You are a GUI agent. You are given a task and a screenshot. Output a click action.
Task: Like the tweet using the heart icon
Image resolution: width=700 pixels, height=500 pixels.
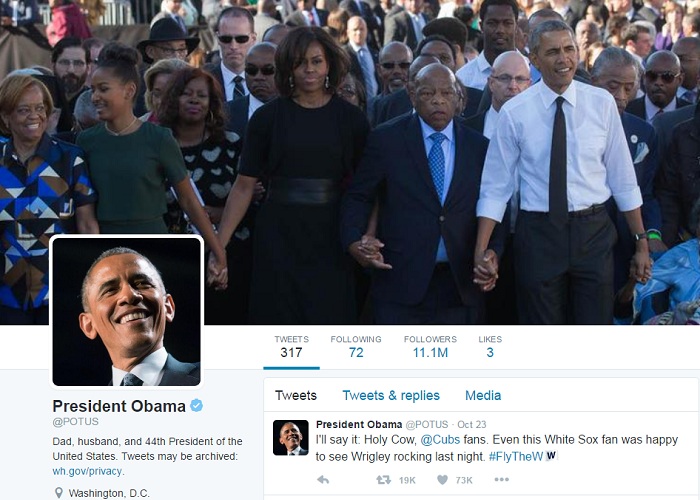(442, 480)
